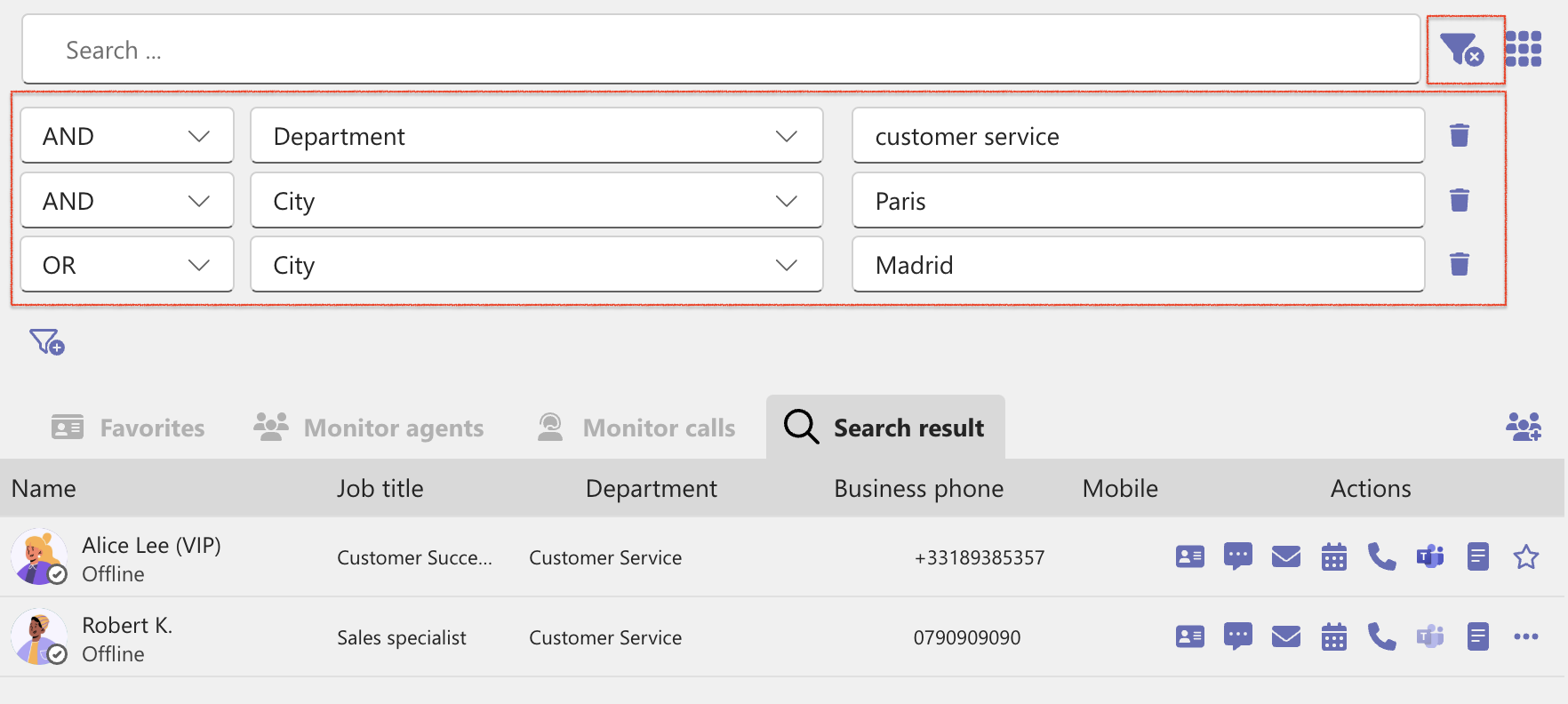Select the name Robert K.
Image resolution: width=1568 pixels, height=704 pixels.
pos(127,625)
